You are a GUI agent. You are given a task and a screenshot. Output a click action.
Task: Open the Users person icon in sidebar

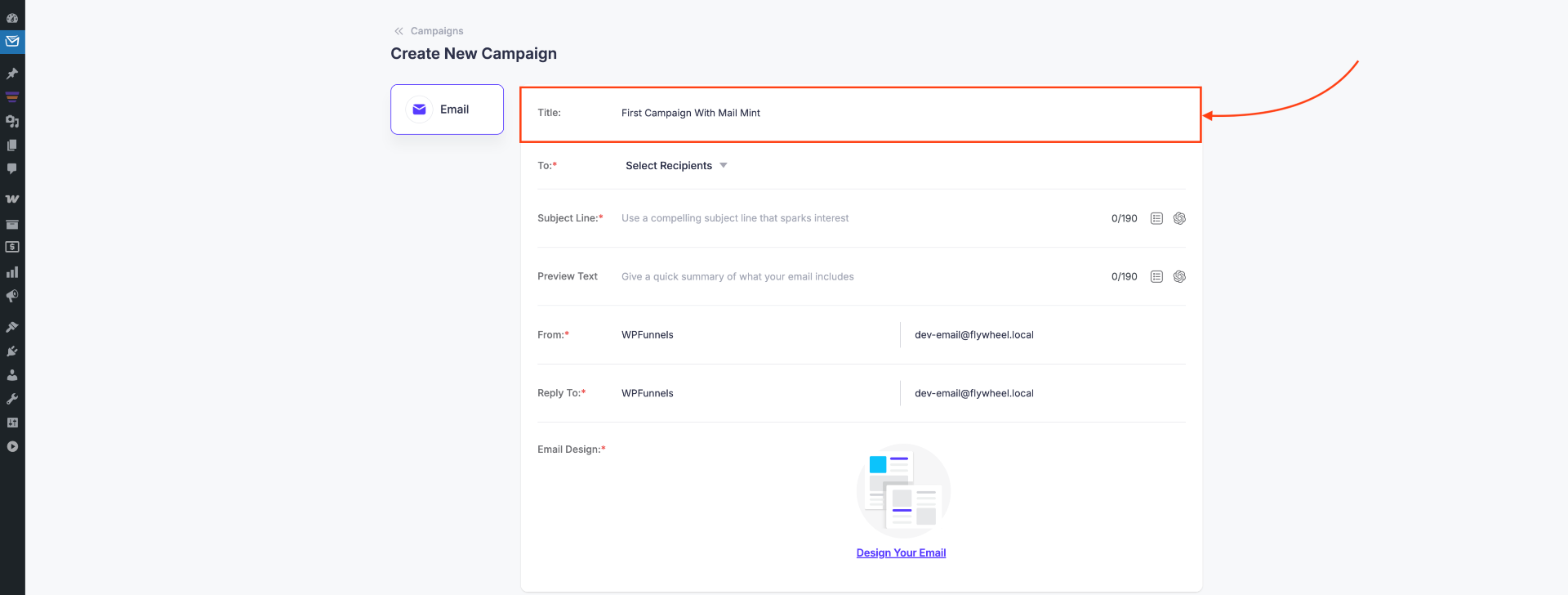(x=12, y=375)
